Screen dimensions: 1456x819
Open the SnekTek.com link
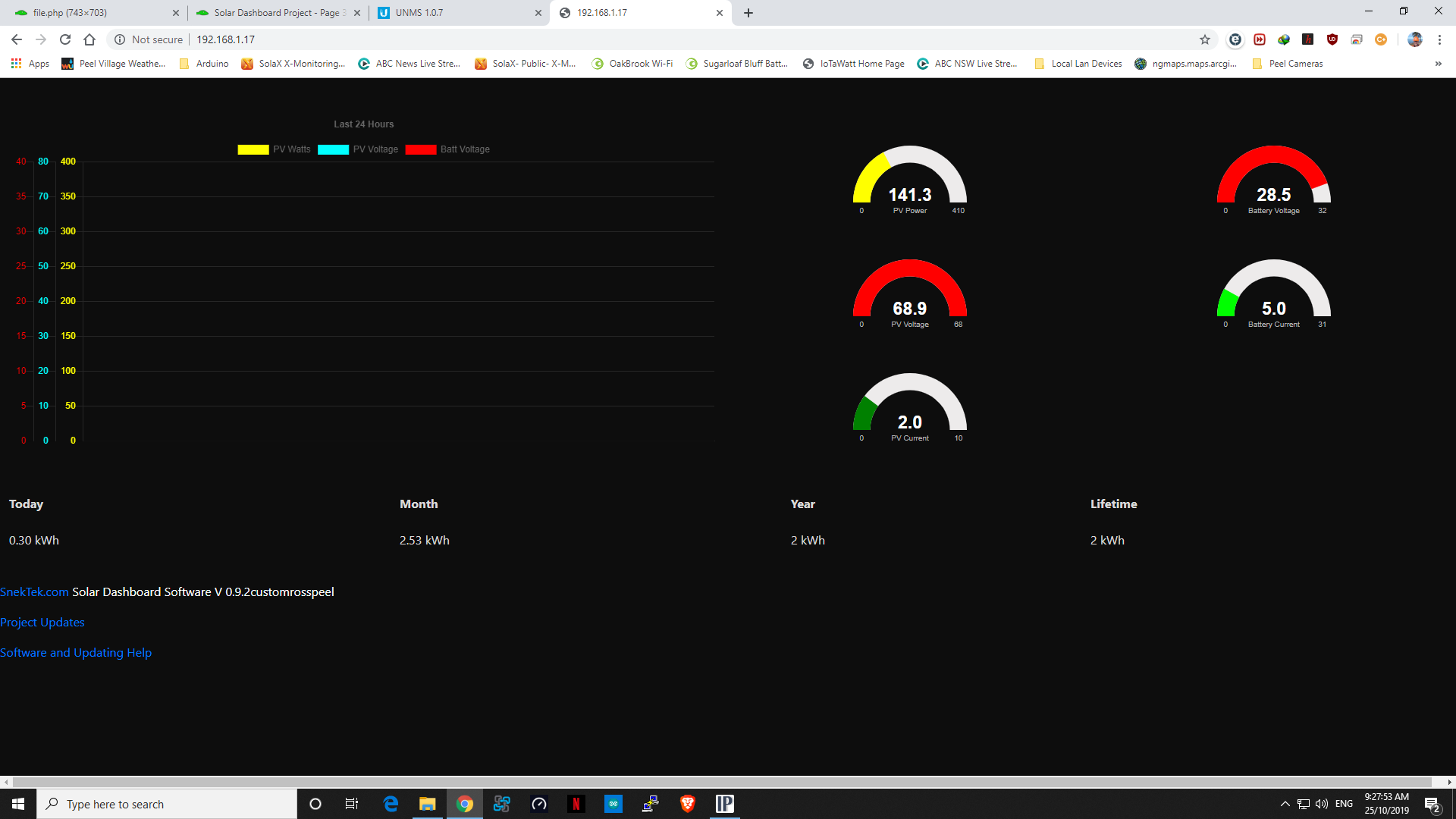pos(34,591)
